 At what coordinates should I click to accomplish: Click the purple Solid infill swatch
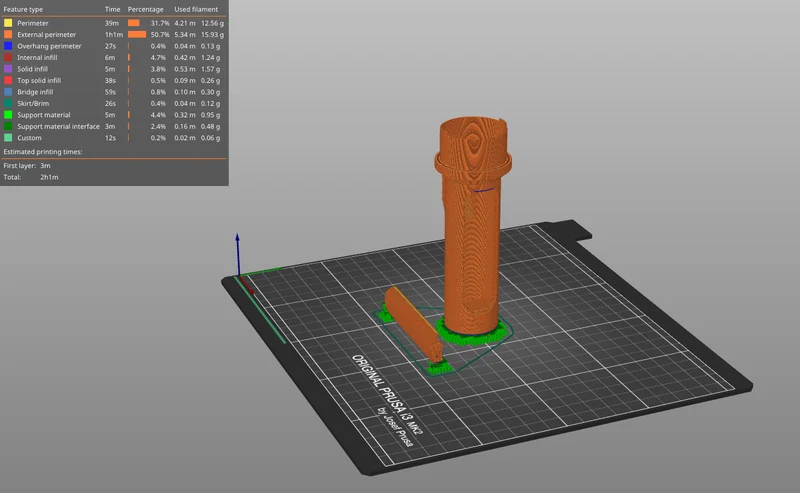(x=8, y=69)
